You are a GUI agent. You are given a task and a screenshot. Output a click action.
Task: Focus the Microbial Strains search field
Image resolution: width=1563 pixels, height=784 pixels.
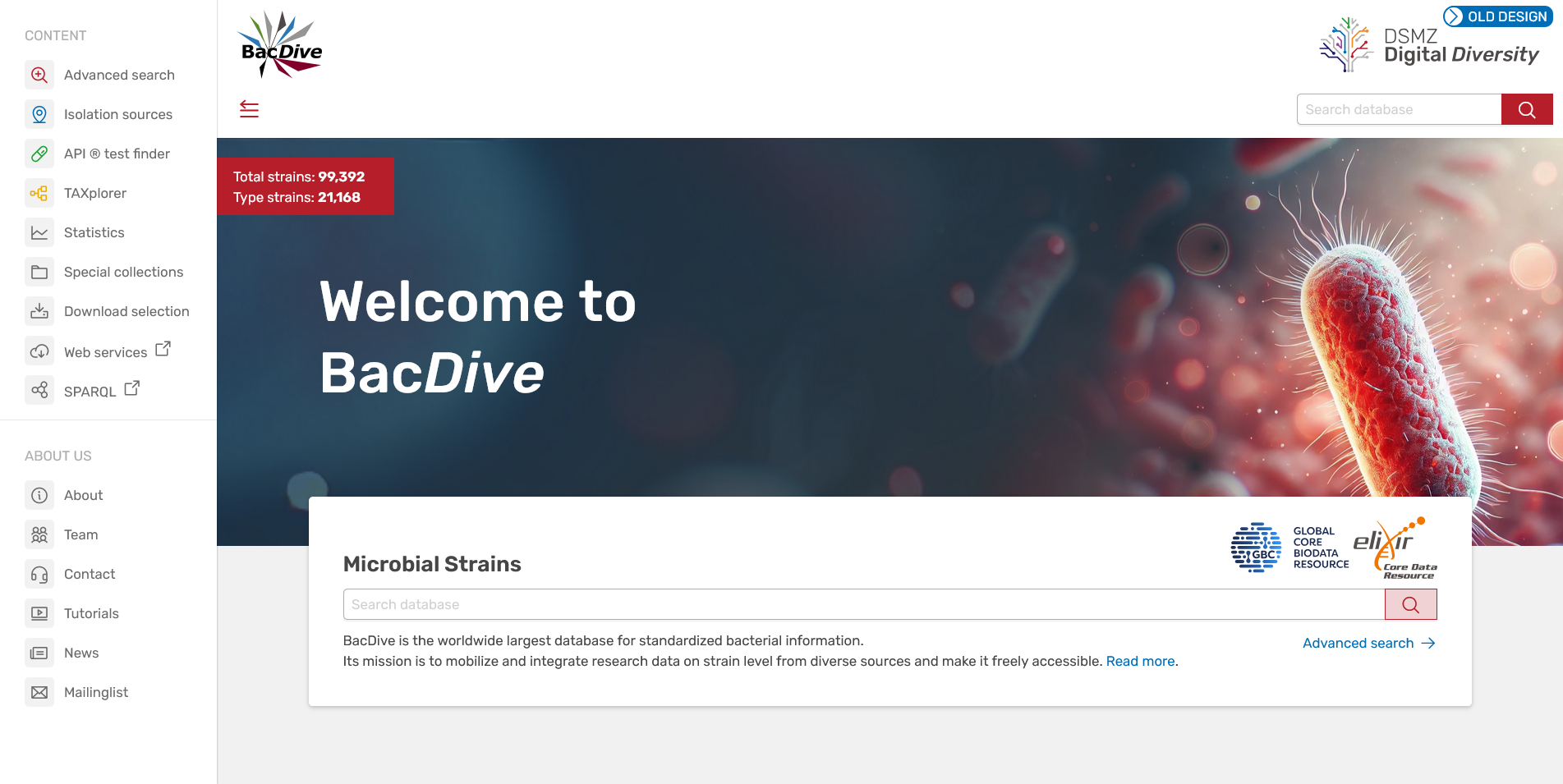[862, 604]
